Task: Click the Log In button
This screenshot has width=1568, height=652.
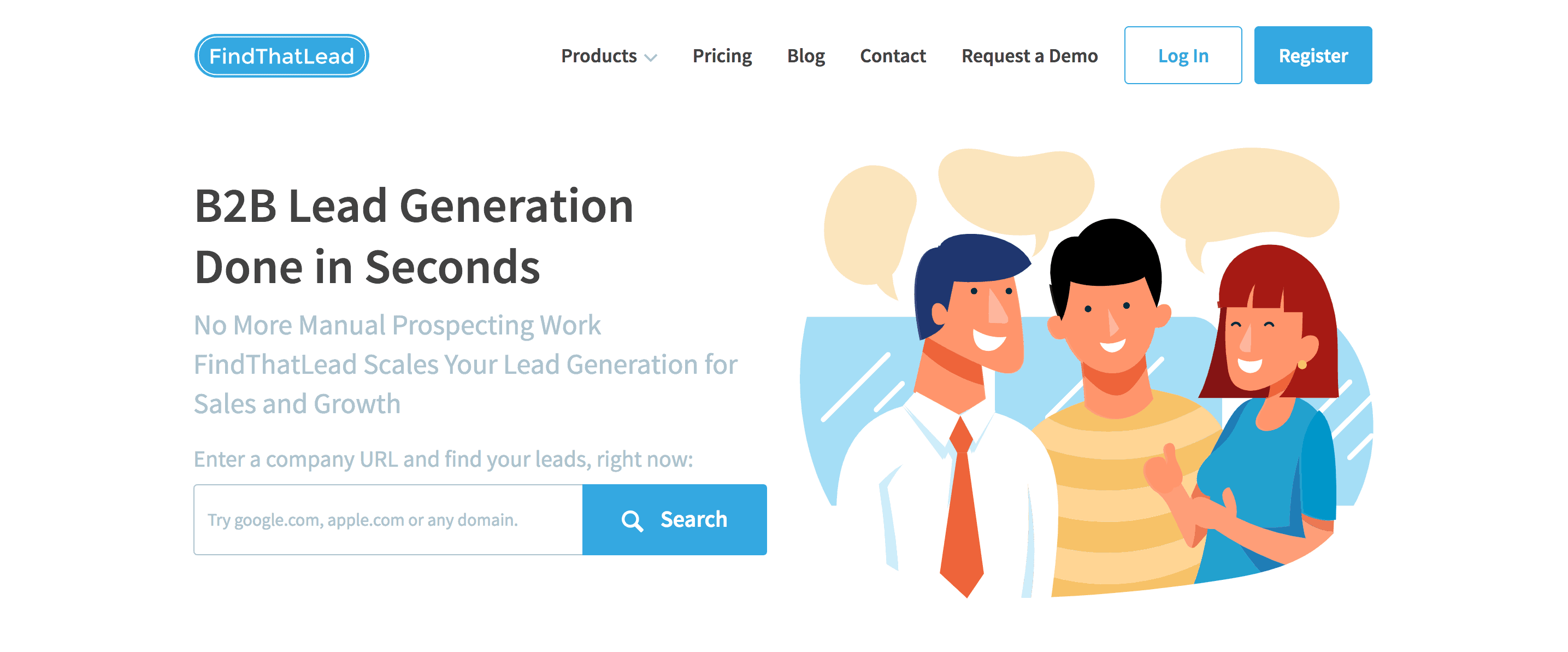Action: pyautogui.click(x=1183, y=55)
